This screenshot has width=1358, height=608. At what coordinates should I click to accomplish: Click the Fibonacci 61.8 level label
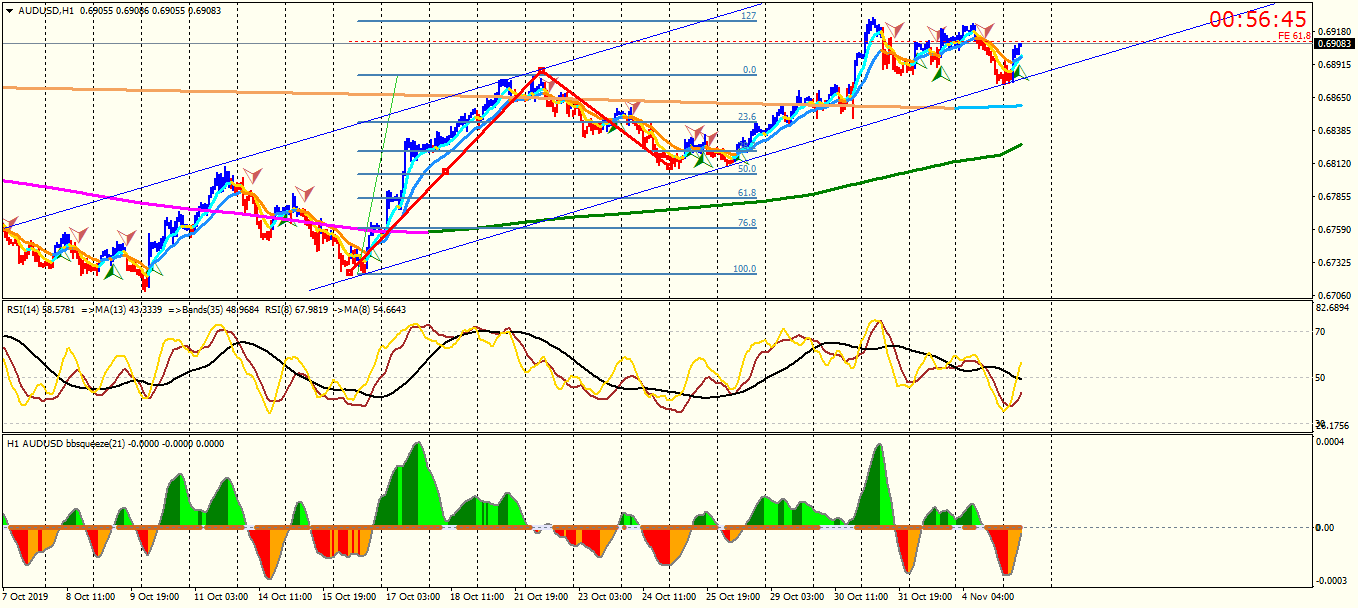746,193
